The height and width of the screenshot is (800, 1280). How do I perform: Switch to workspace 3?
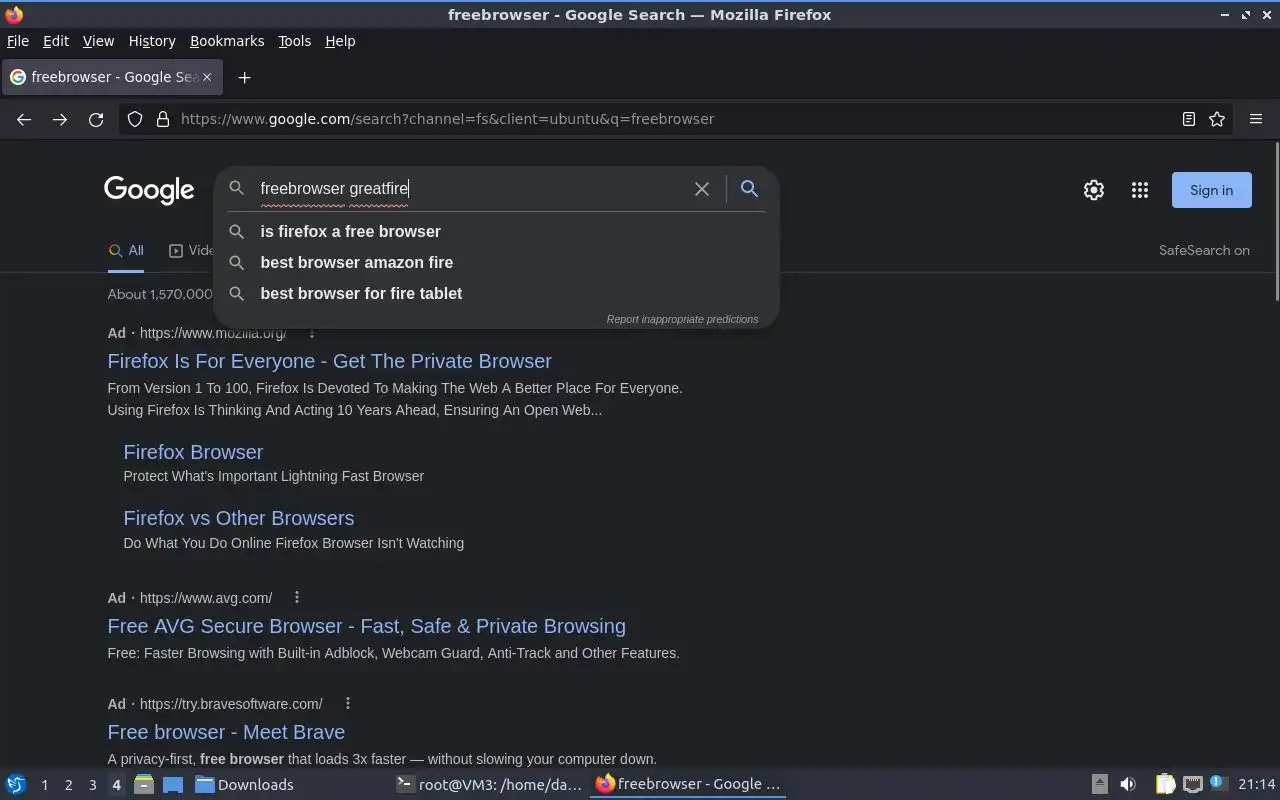click(x=92, y=785)
